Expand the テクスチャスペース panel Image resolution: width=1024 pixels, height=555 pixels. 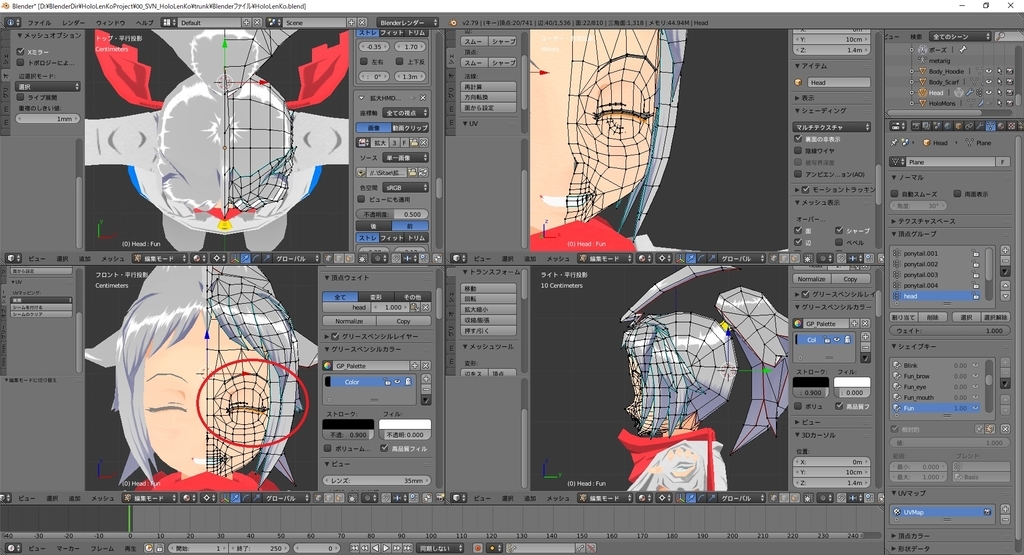894,221
